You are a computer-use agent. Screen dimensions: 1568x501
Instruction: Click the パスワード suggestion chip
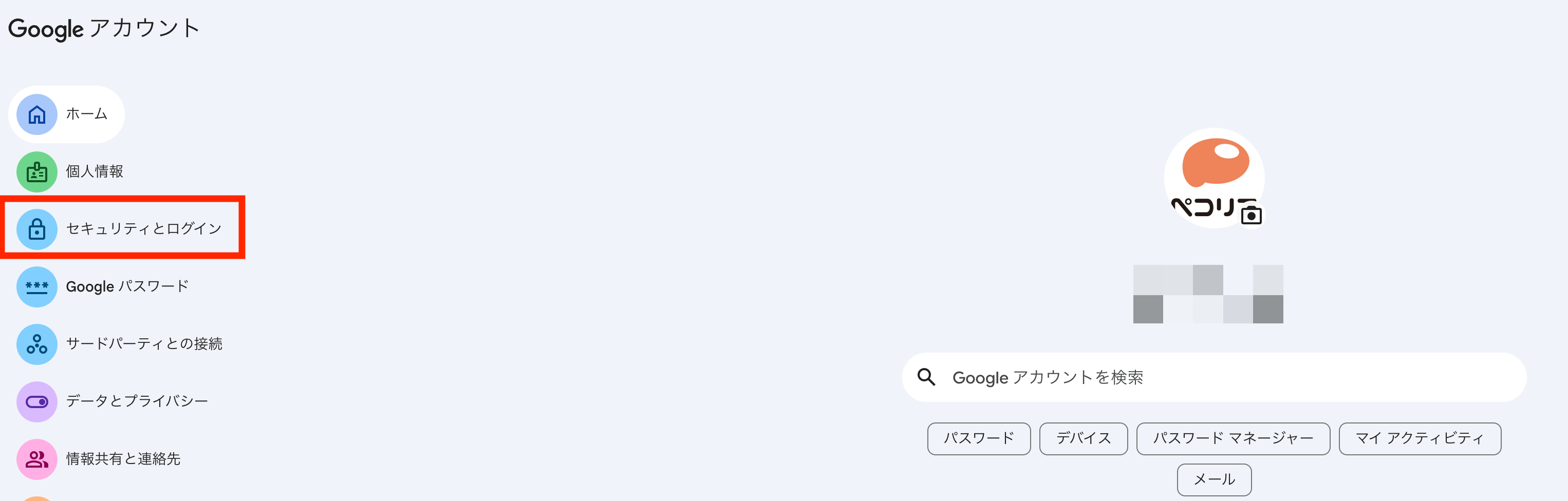(978, 438)
